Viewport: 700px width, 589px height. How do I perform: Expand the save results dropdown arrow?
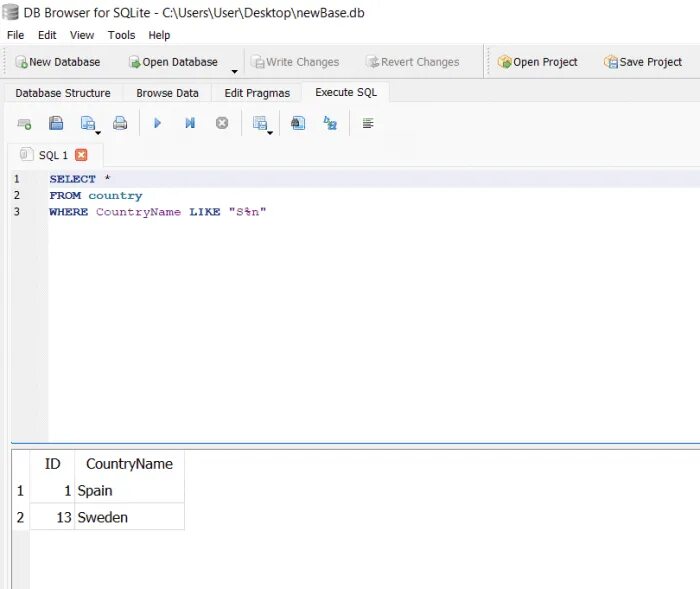[270, 133]
